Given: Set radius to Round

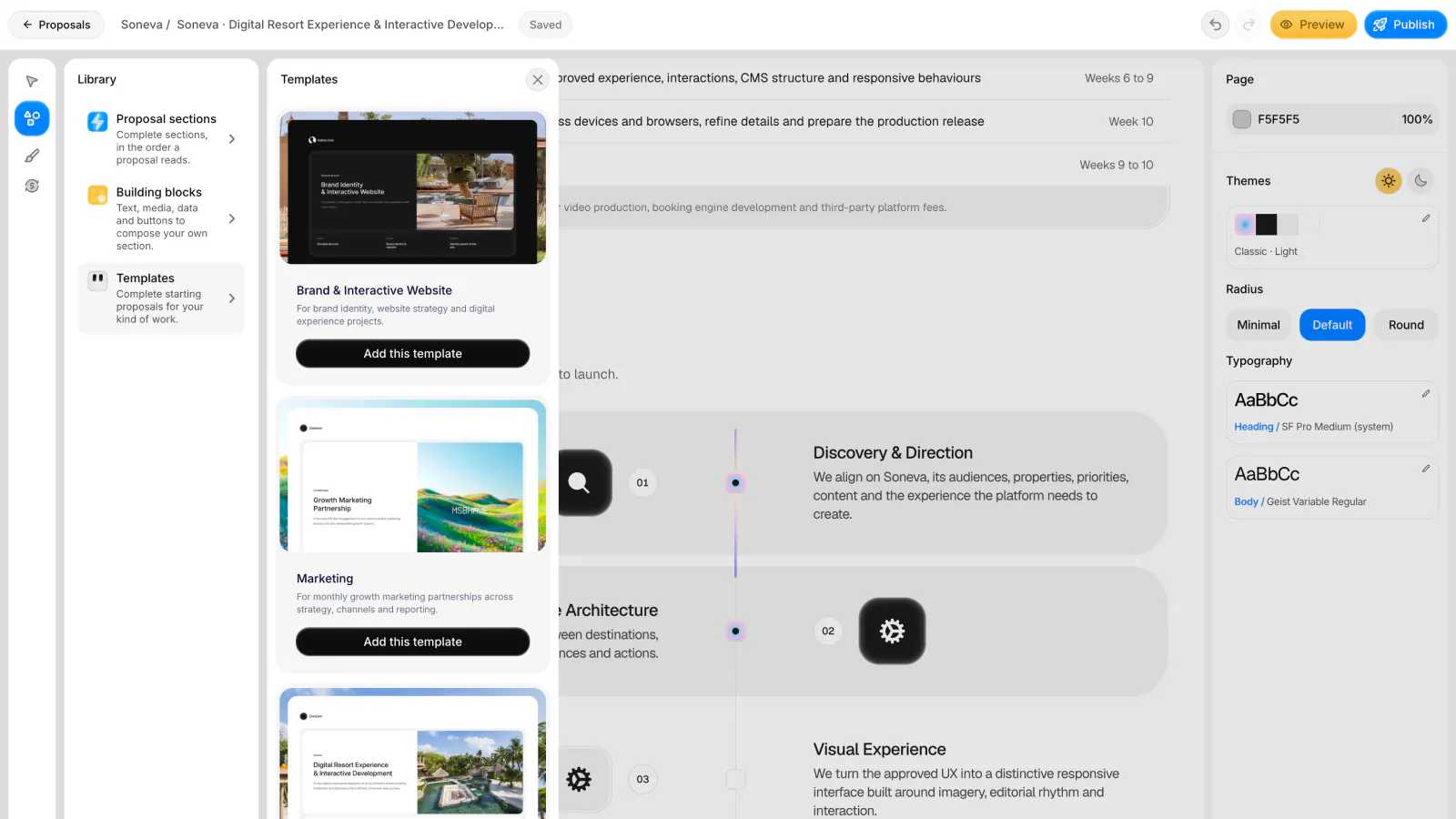Looking at the screenshot, I should [x=1406, y=325].
